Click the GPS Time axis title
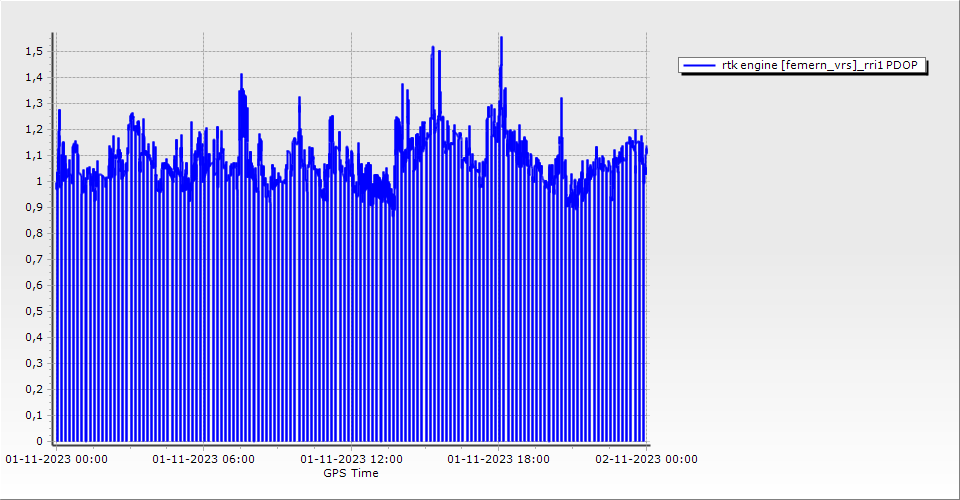Viewport: 960px width, 500px height. click(351, 473)
